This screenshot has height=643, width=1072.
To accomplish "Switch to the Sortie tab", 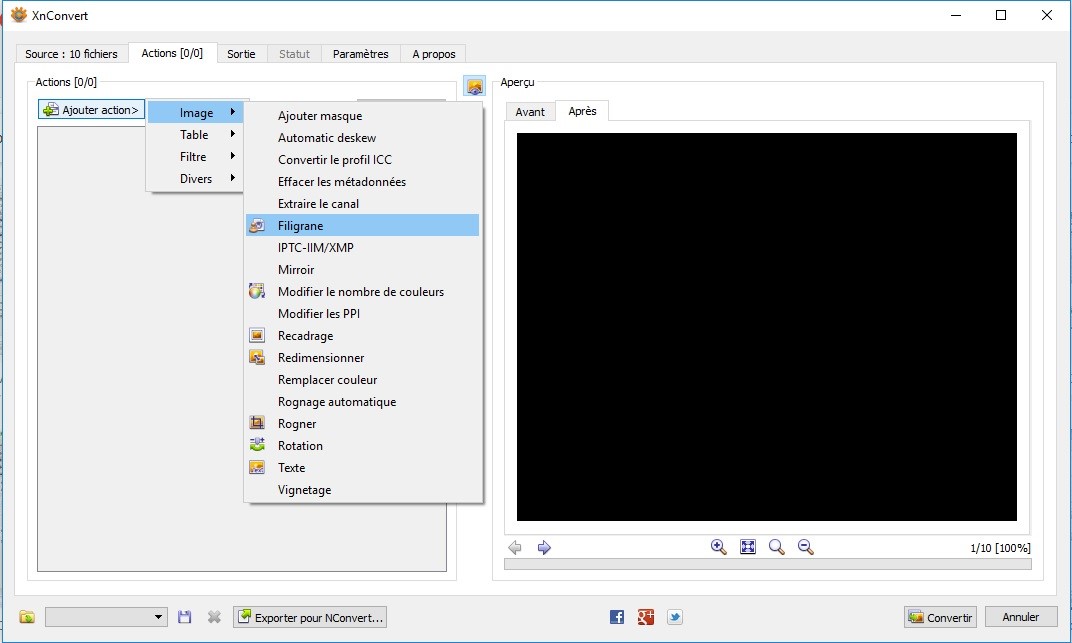I will [241, 54].
